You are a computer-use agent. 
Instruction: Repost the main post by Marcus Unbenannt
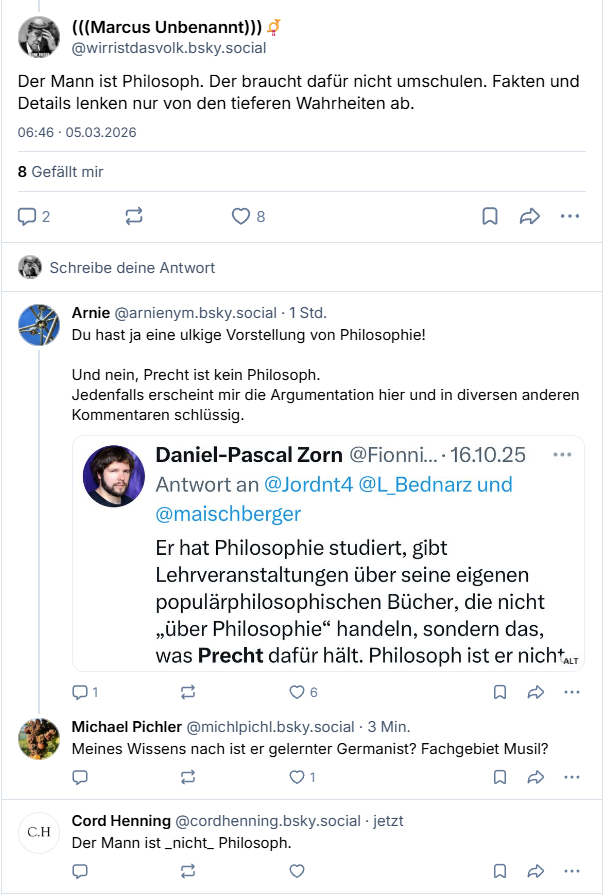pyautogui.click(x=134, y=215)
